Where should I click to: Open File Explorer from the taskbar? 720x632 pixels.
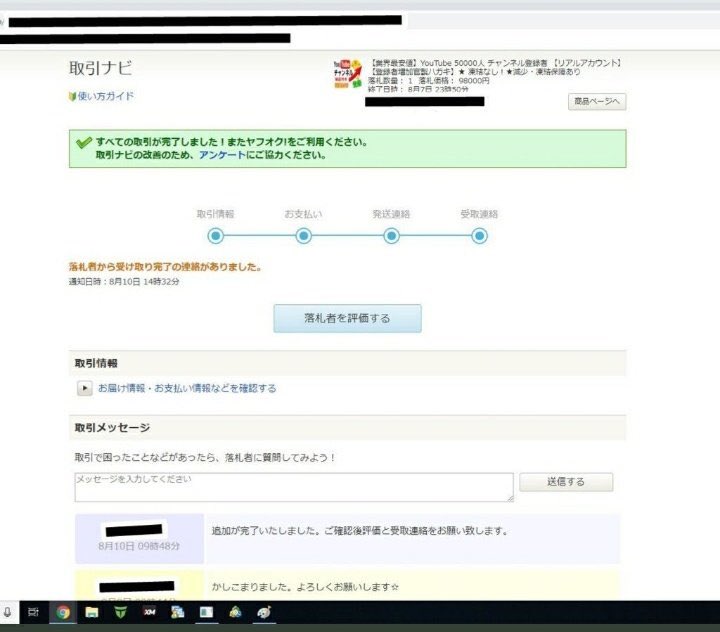point(92,612)
